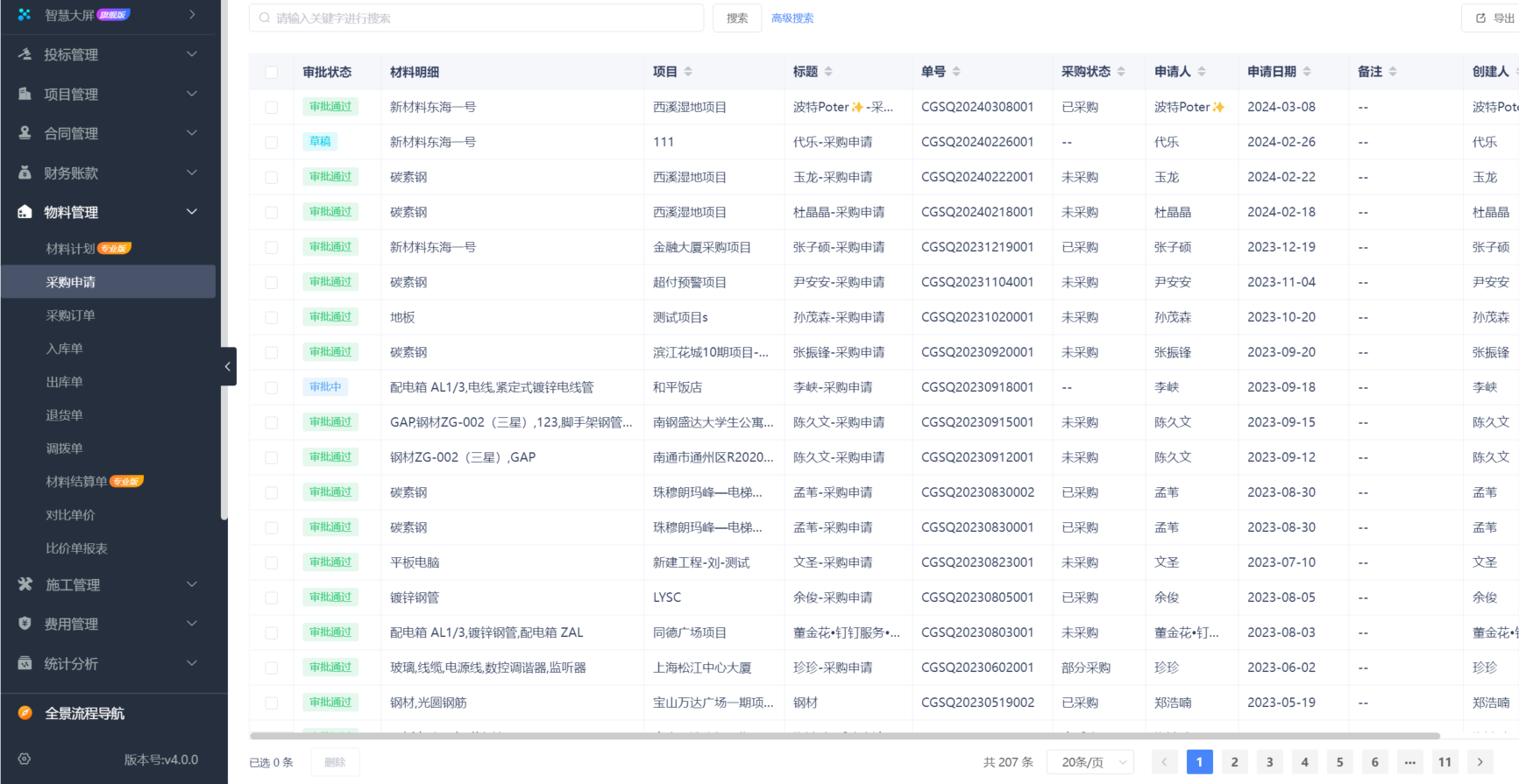Check the row CGSQ20231104001
The width and height of the screenshot is (1519, 784).
tap(272, 282)
